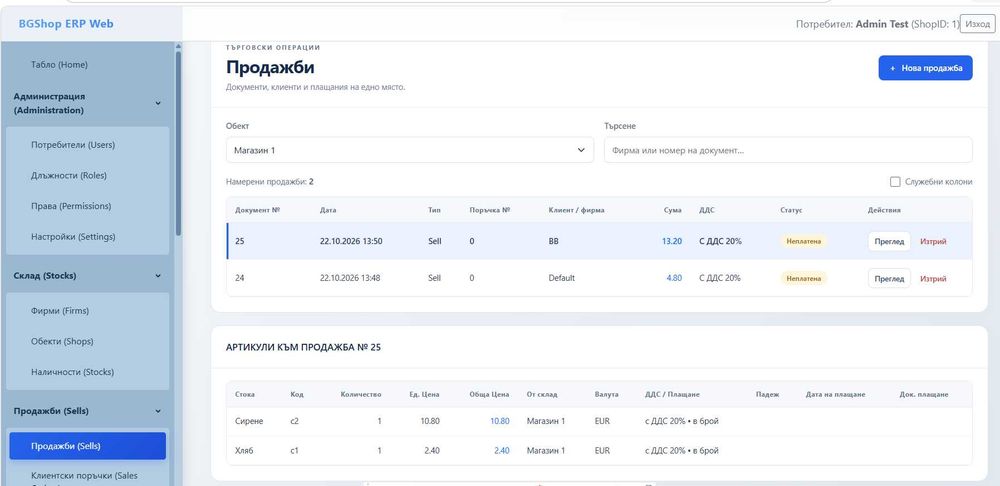Delete sale 25 with Изтрий
This screenshot has width=1000, height=486.
coord(933,241)
